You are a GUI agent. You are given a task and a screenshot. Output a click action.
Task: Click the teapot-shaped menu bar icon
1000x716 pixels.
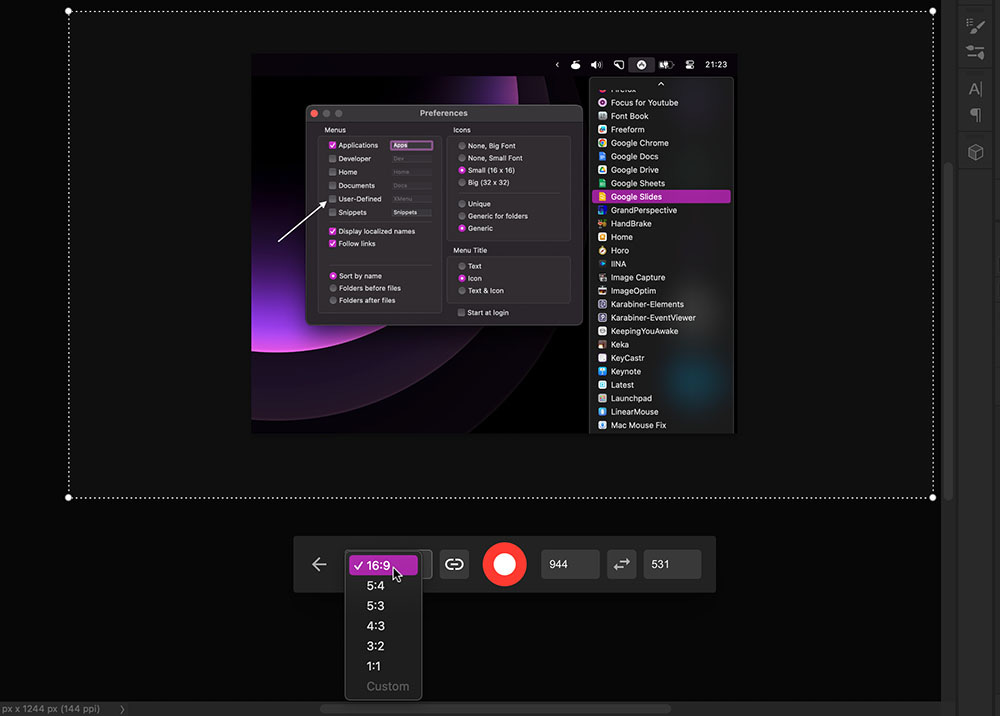575,64
